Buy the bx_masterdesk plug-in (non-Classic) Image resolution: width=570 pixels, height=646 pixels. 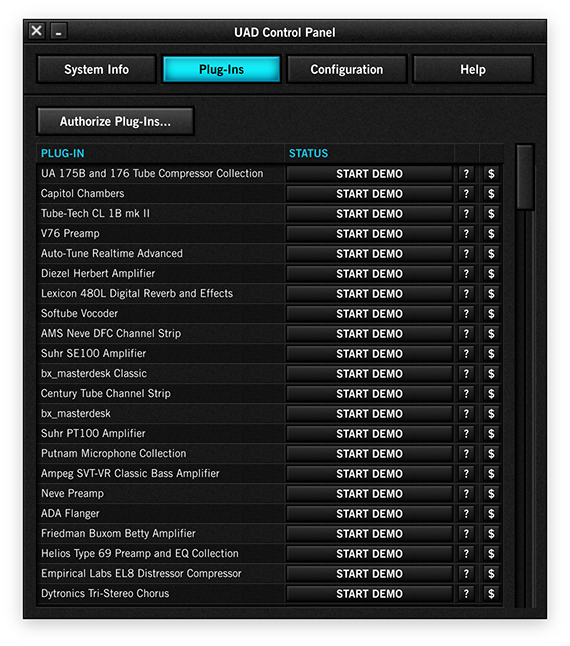[491, 414]
